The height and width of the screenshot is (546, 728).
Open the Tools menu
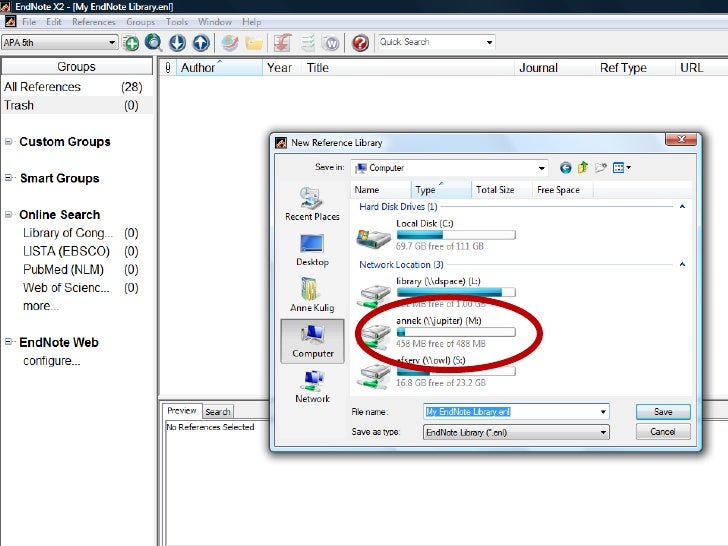pos(177,22)
